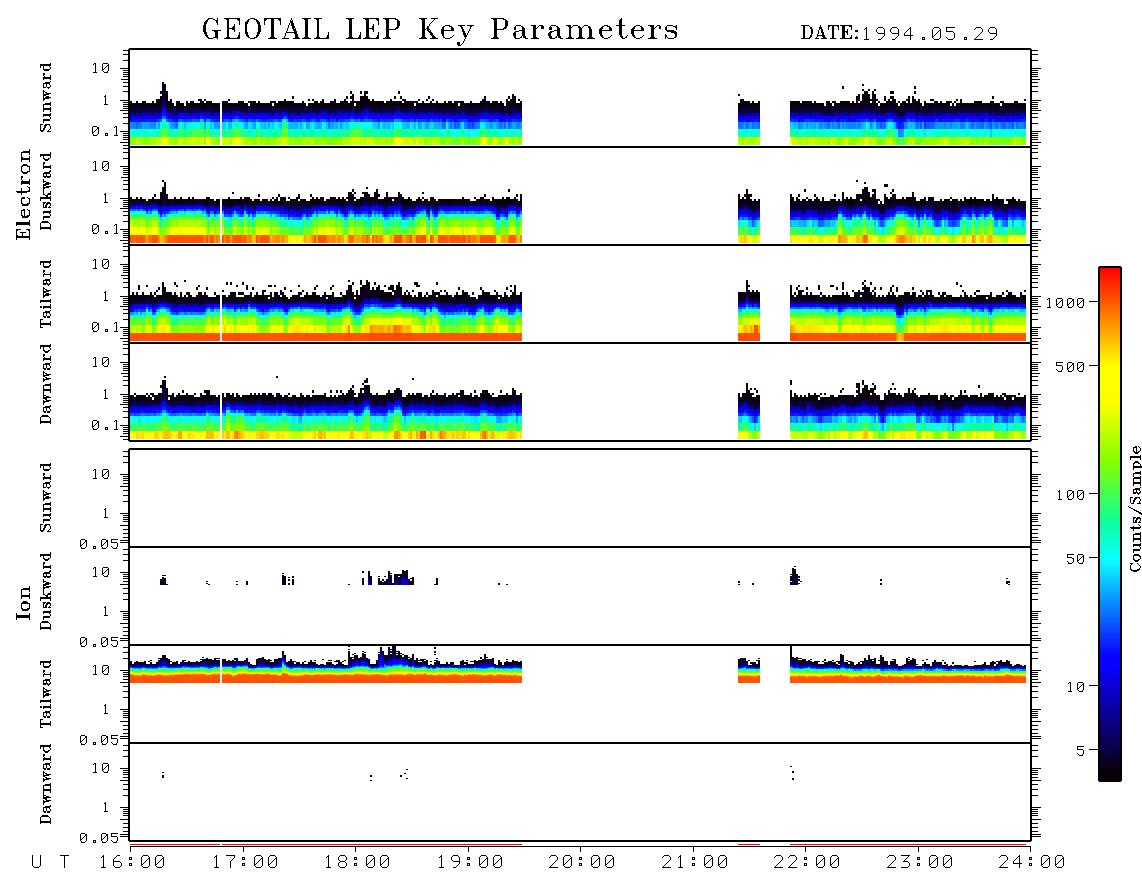This screenshot has width=1142, height=880.
Task: Select the Electron 'Sunward' axis label
Action: pyautogui.click(x=46, y=98)
